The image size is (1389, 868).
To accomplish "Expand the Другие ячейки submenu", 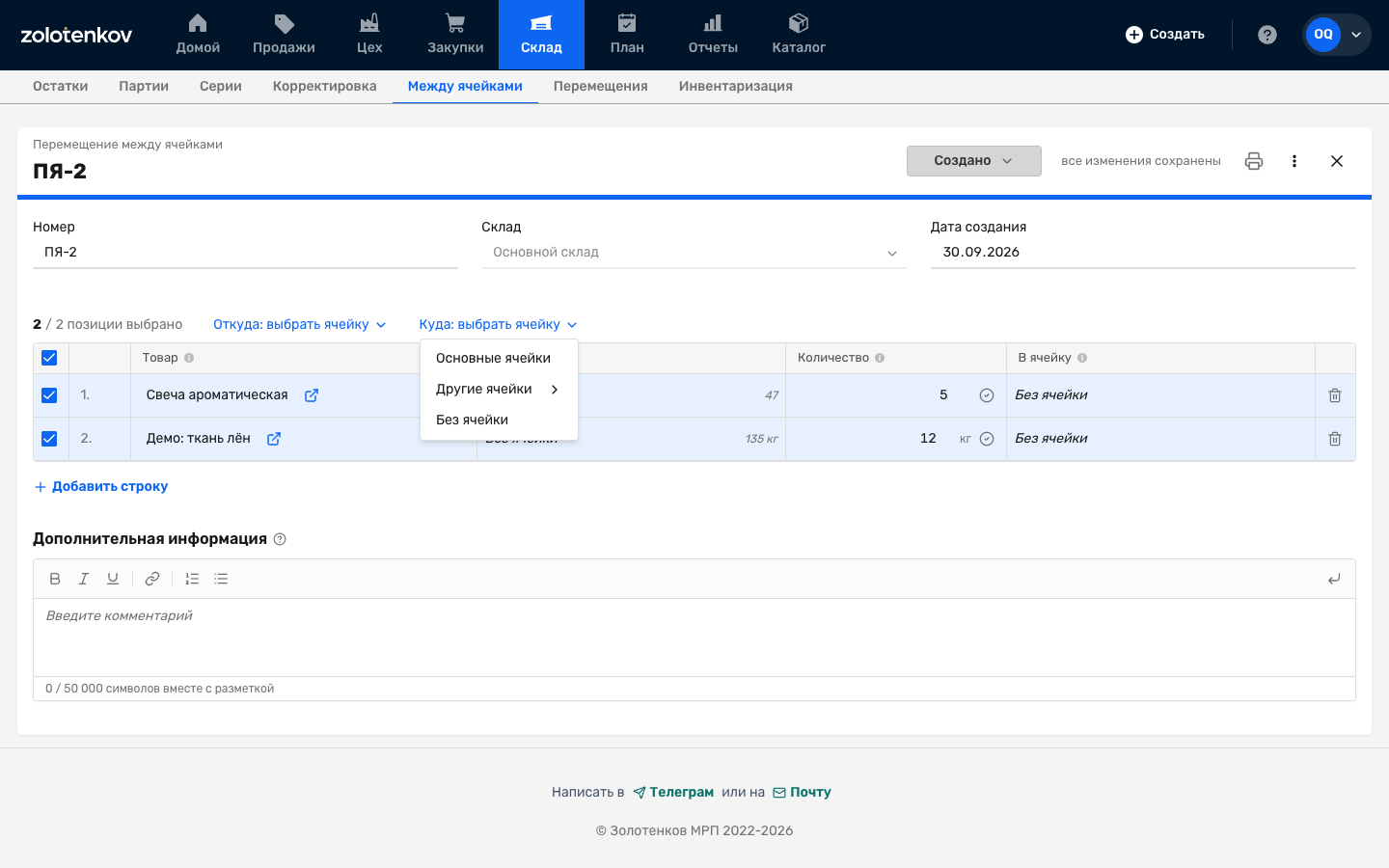I will pos(499,389).
